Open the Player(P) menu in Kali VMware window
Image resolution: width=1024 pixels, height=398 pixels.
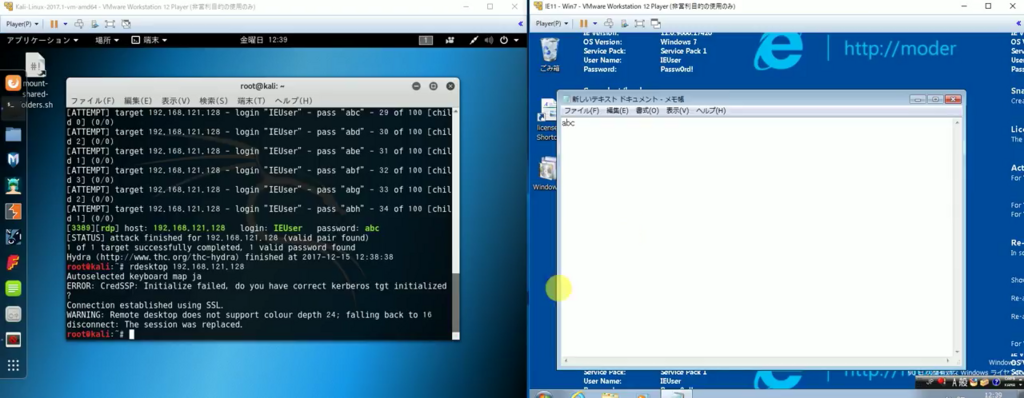[22, 24]
